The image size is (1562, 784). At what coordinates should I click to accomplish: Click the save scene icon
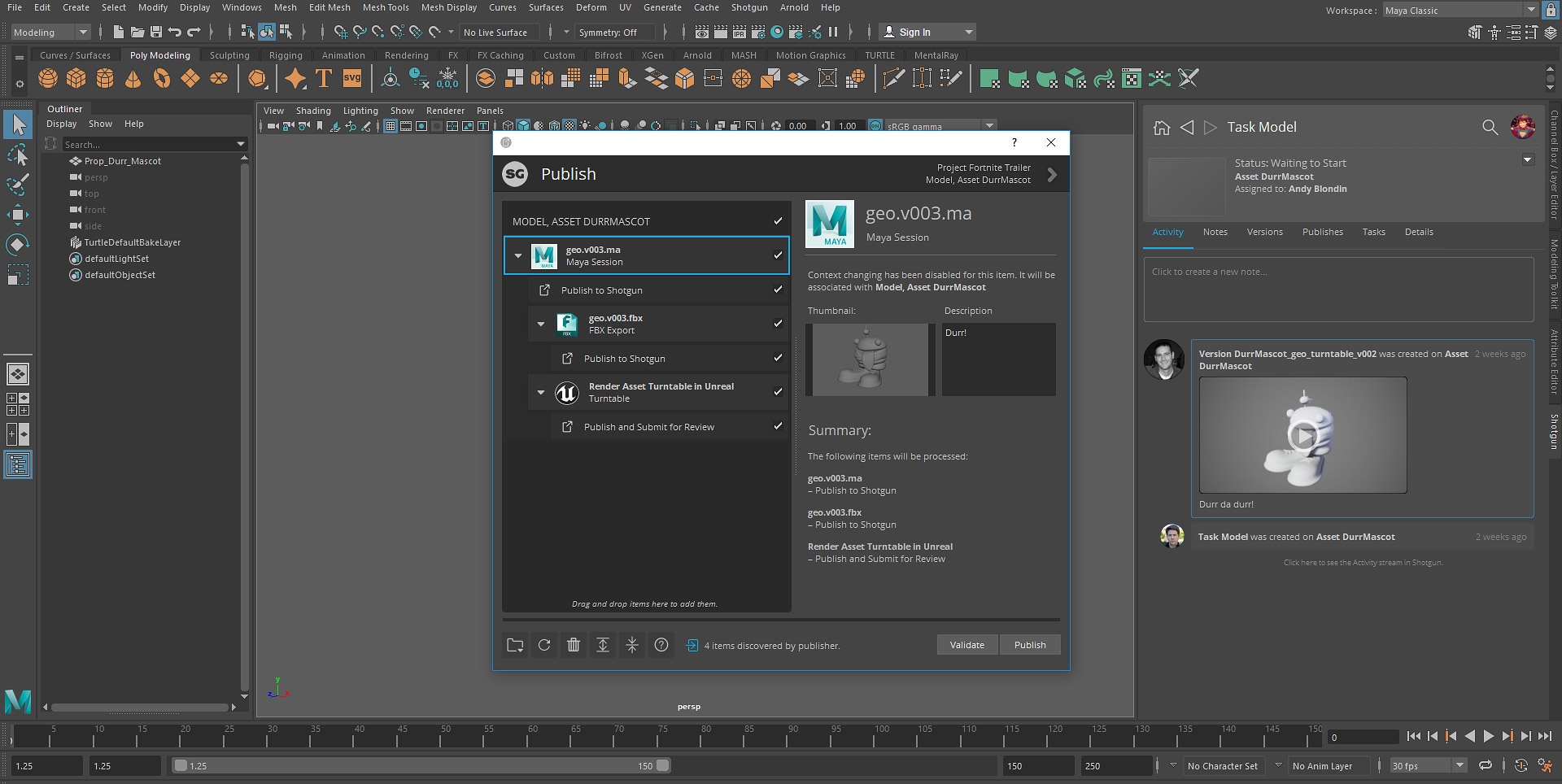[x=156, y=32]
